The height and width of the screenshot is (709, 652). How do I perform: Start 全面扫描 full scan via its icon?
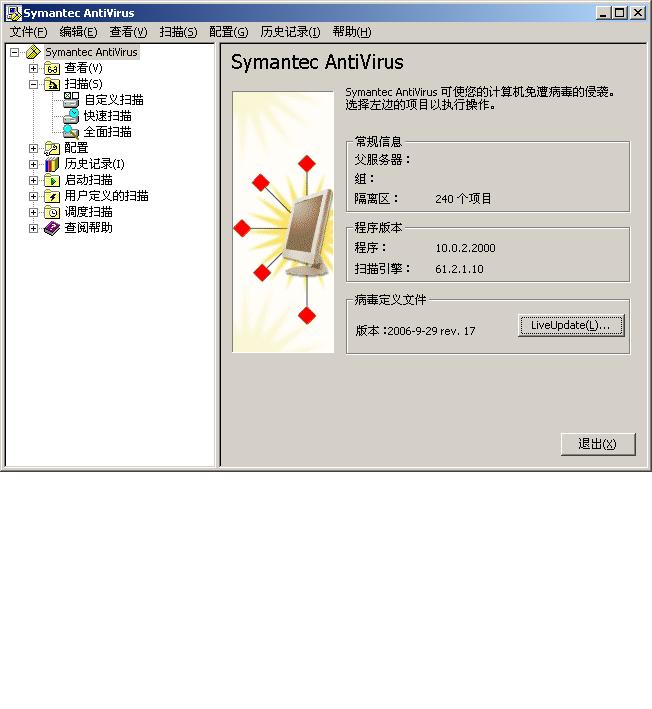click(x=71, y=132)
